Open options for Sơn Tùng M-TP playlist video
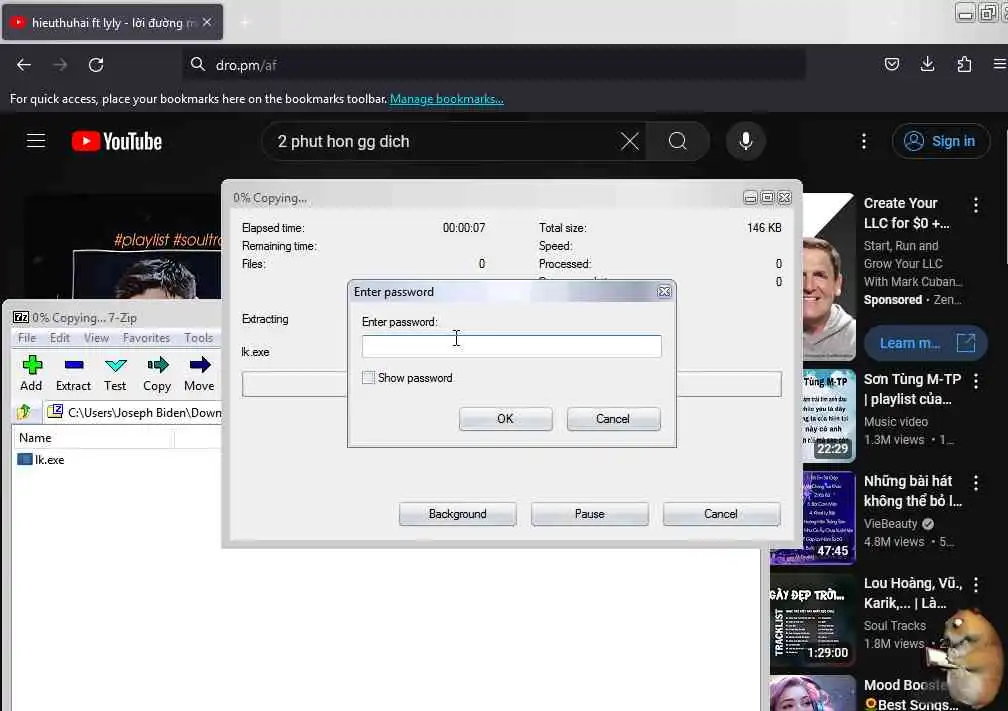1008x711 pixels. (x=976, y=381)
